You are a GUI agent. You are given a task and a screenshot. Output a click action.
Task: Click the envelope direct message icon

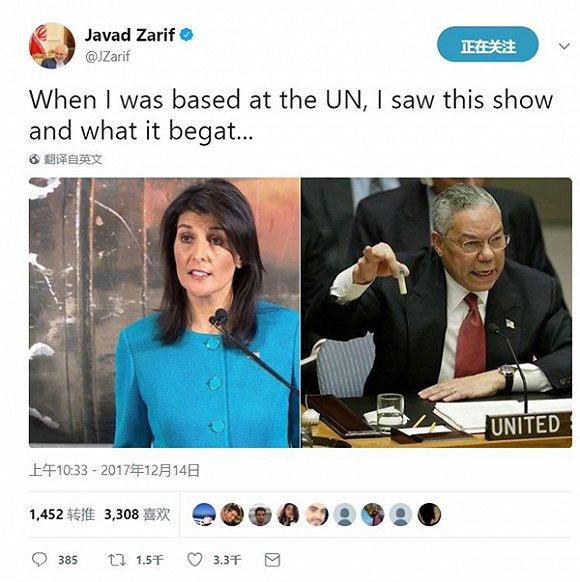point(272,560)
